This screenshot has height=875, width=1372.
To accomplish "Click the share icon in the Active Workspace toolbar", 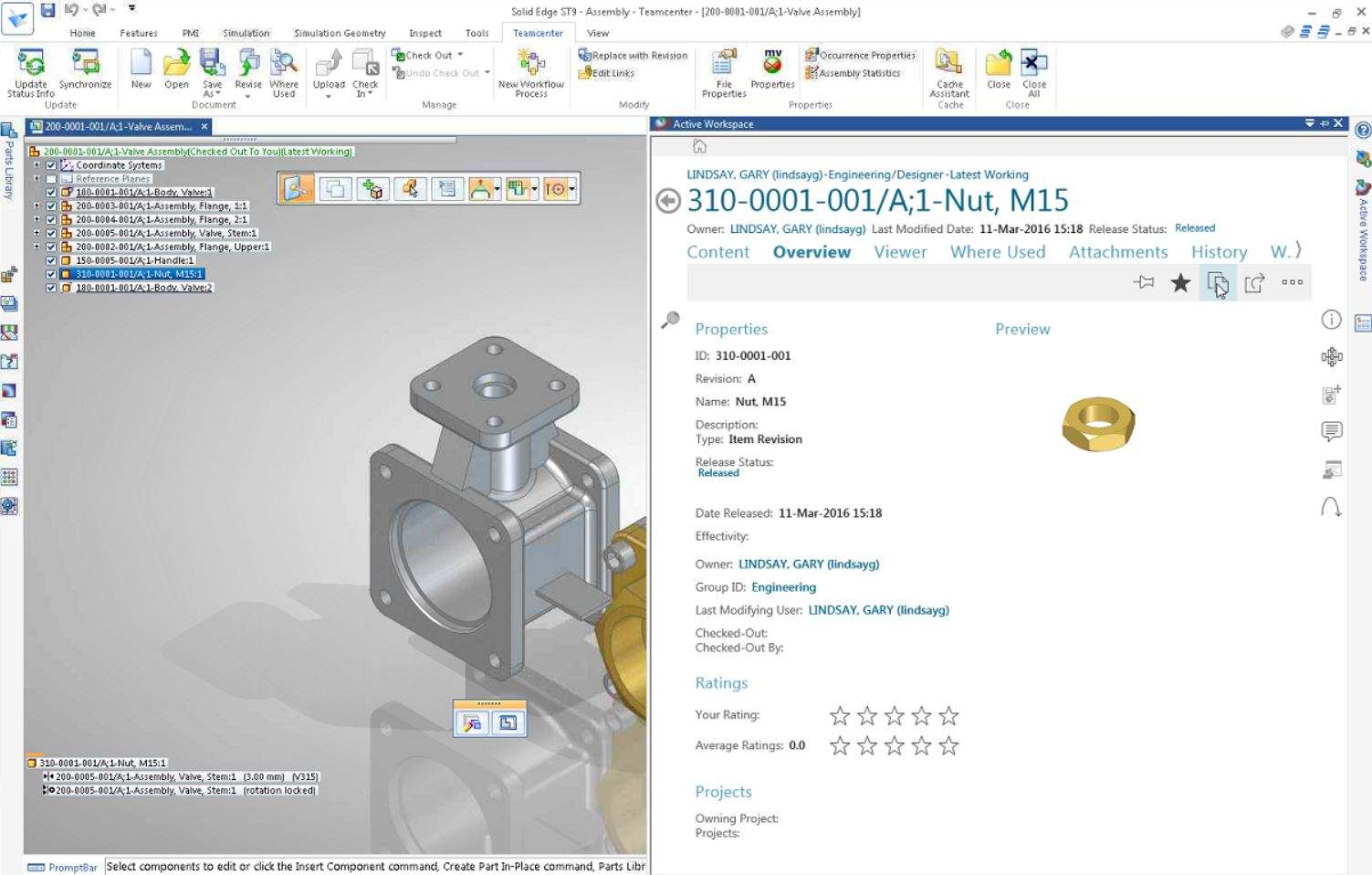I will coord(1255,283).
